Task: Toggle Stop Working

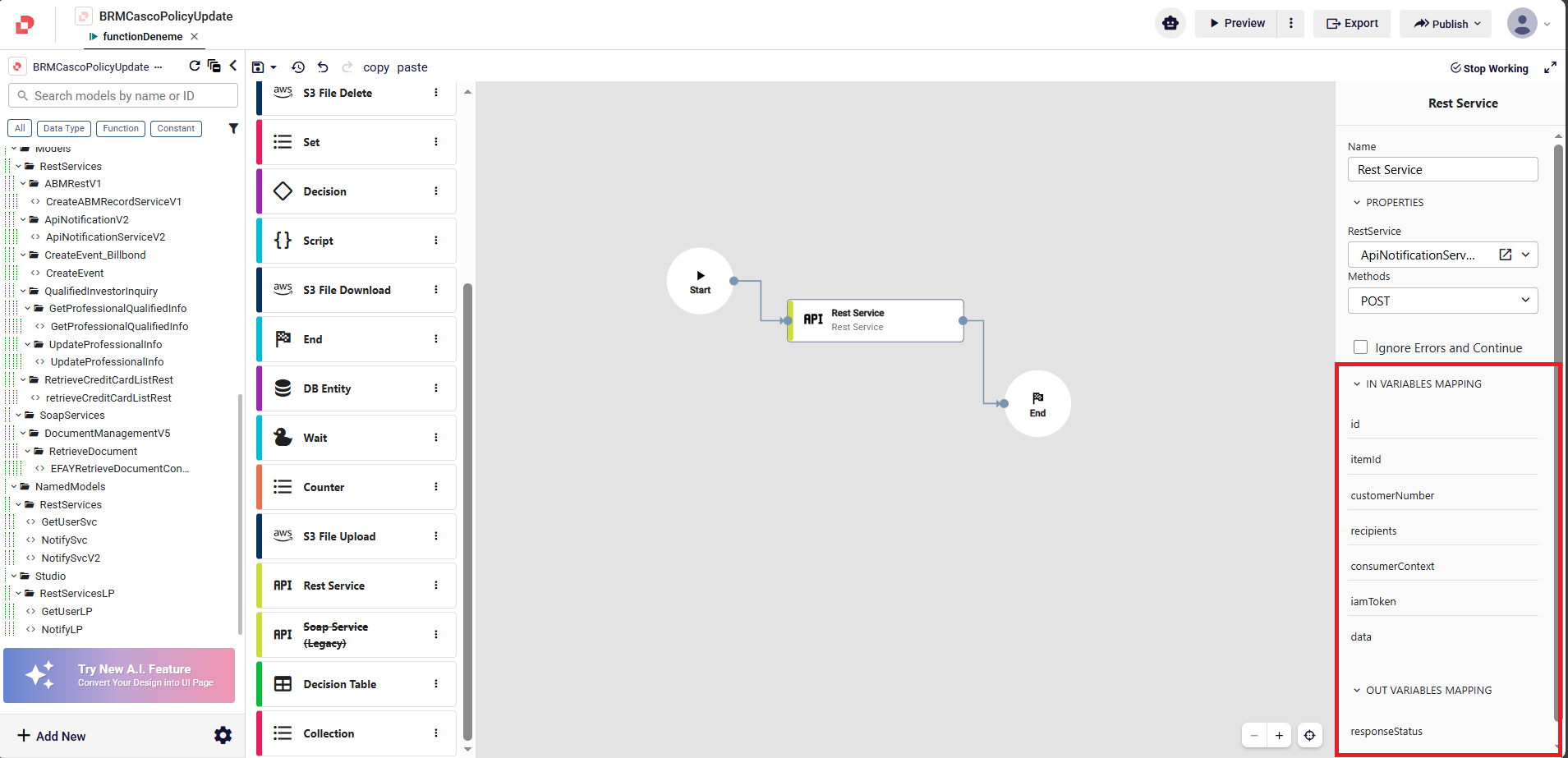Action: [x=1489, y=68]
